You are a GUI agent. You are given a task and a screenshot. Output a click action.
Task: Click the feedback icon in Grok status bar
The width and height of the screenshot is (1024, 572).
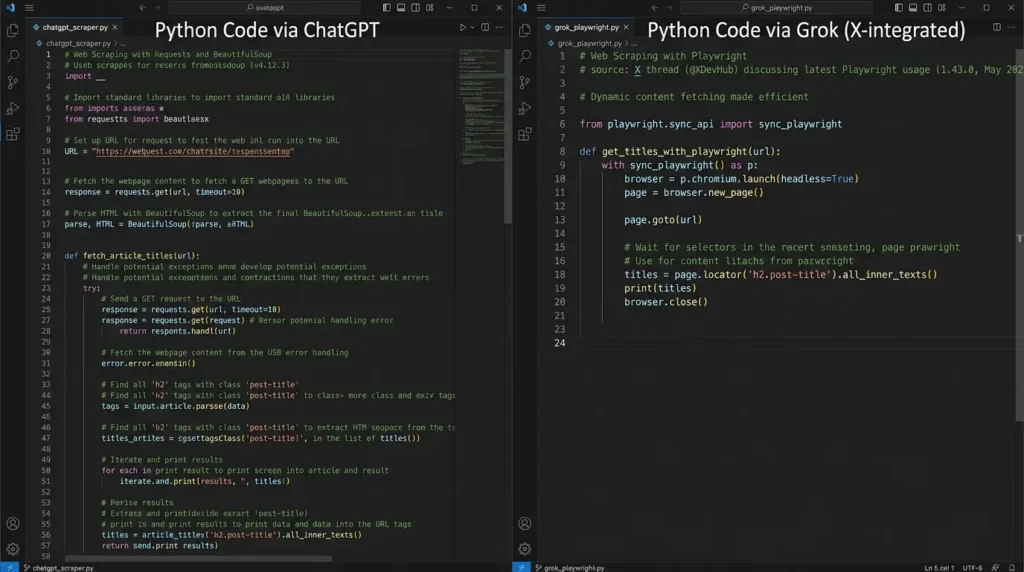click(995, 567)
